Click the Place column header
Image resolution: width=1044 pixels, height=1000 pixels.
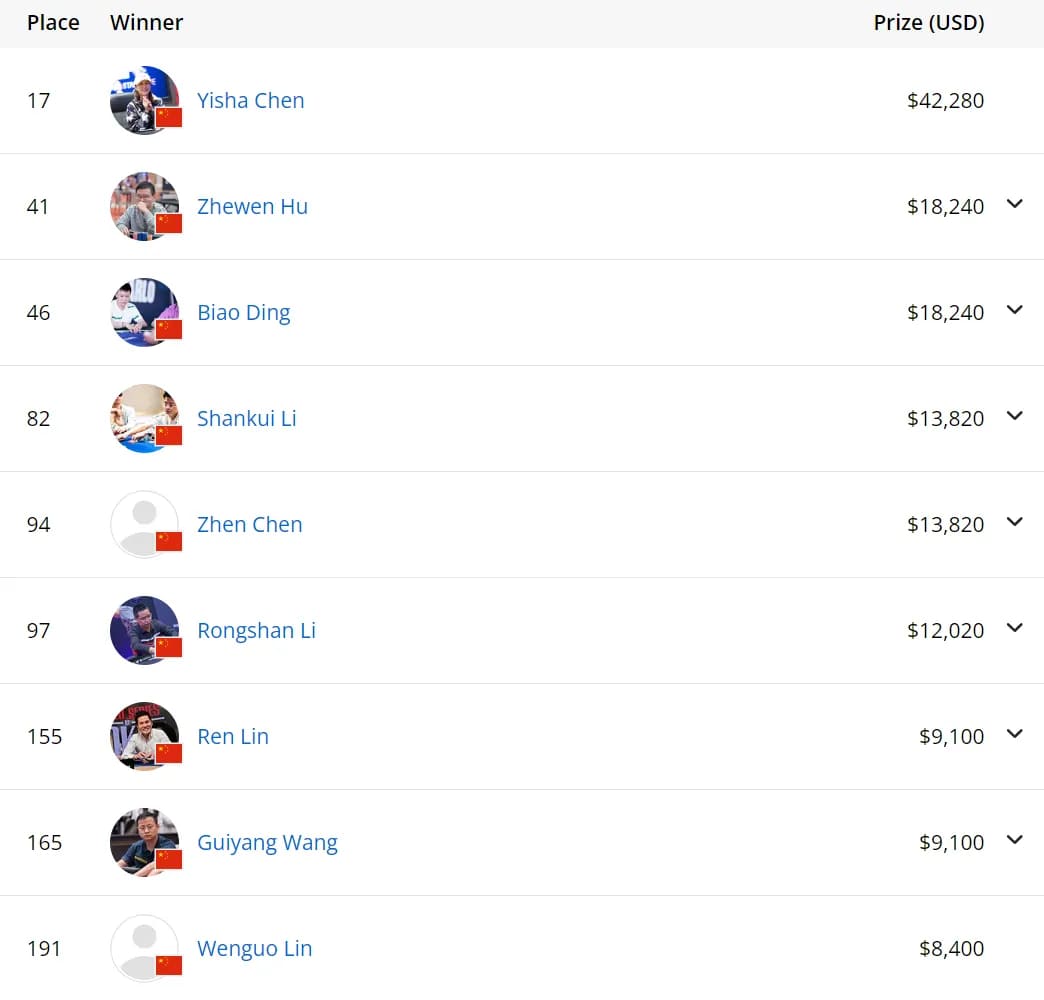(x=53, y=22)
